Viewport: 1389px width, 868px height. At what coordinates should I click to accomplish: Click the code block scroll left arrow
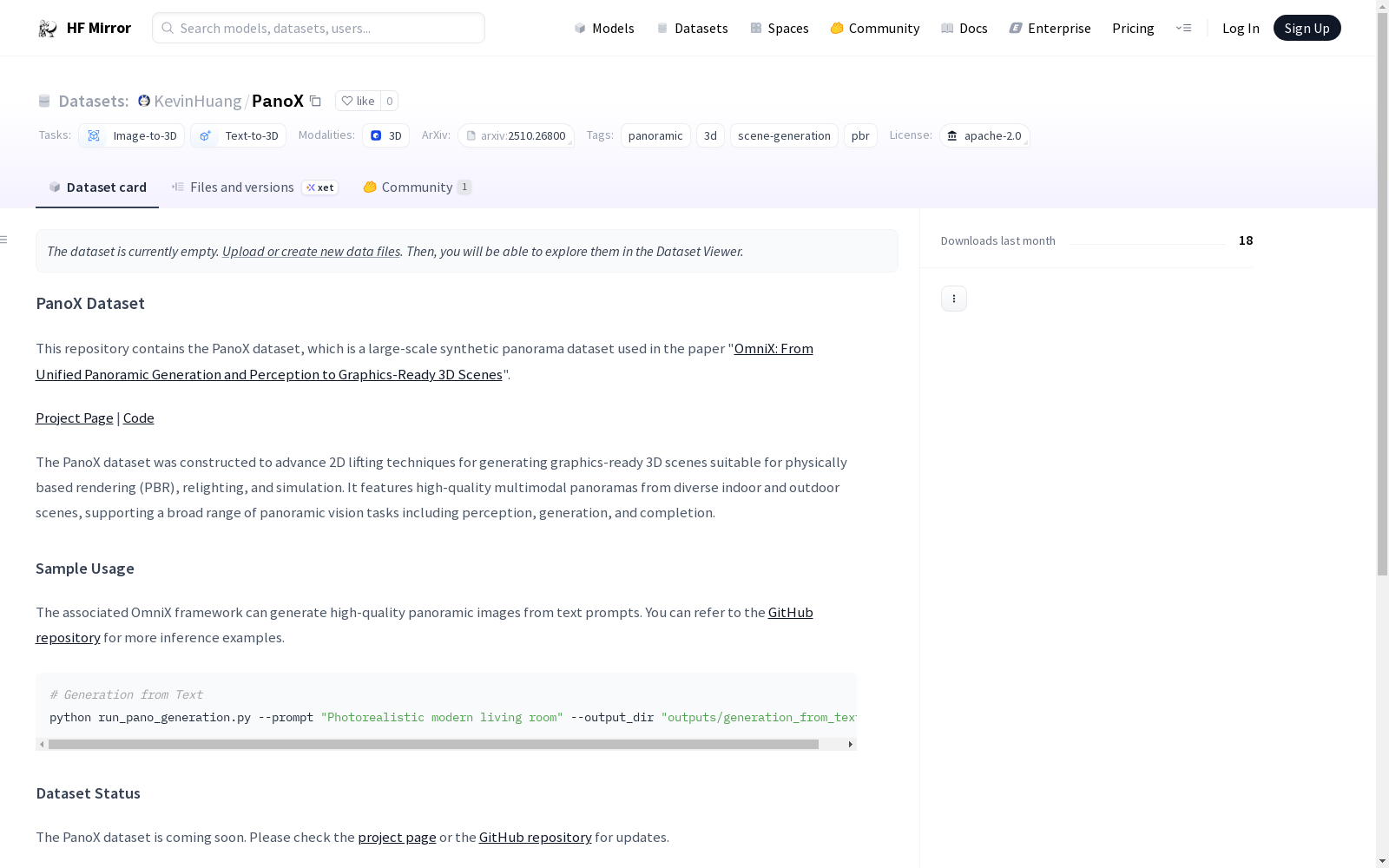pos(42,745)
